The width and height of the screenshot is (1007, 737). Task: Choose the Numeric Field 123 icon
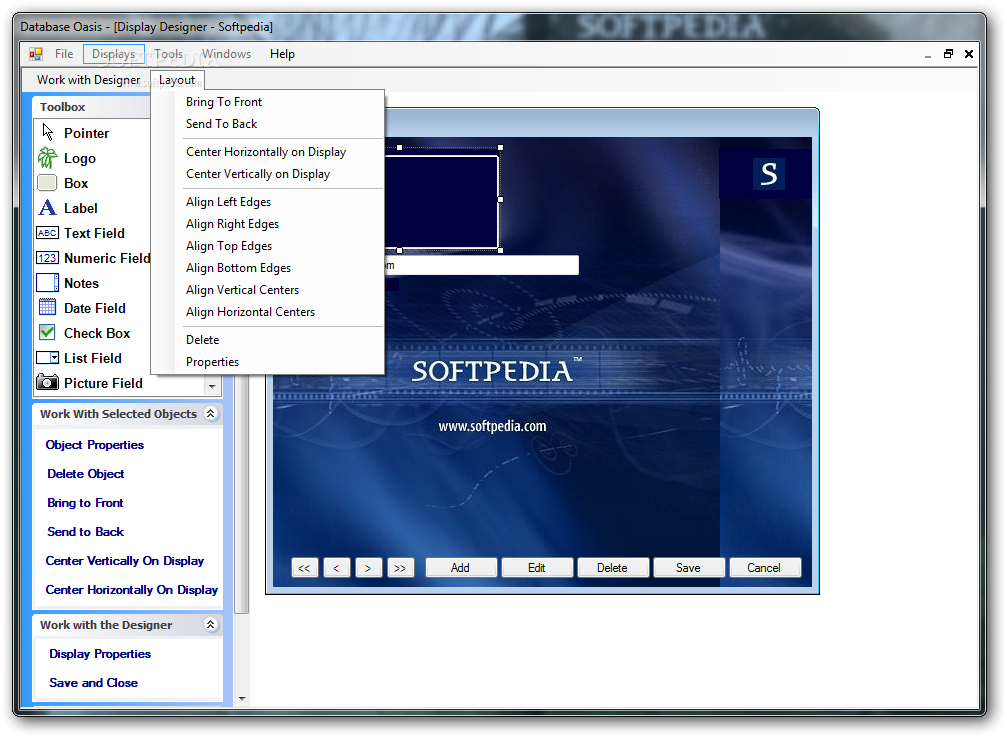pyautogui.click(x=47, y=257)
